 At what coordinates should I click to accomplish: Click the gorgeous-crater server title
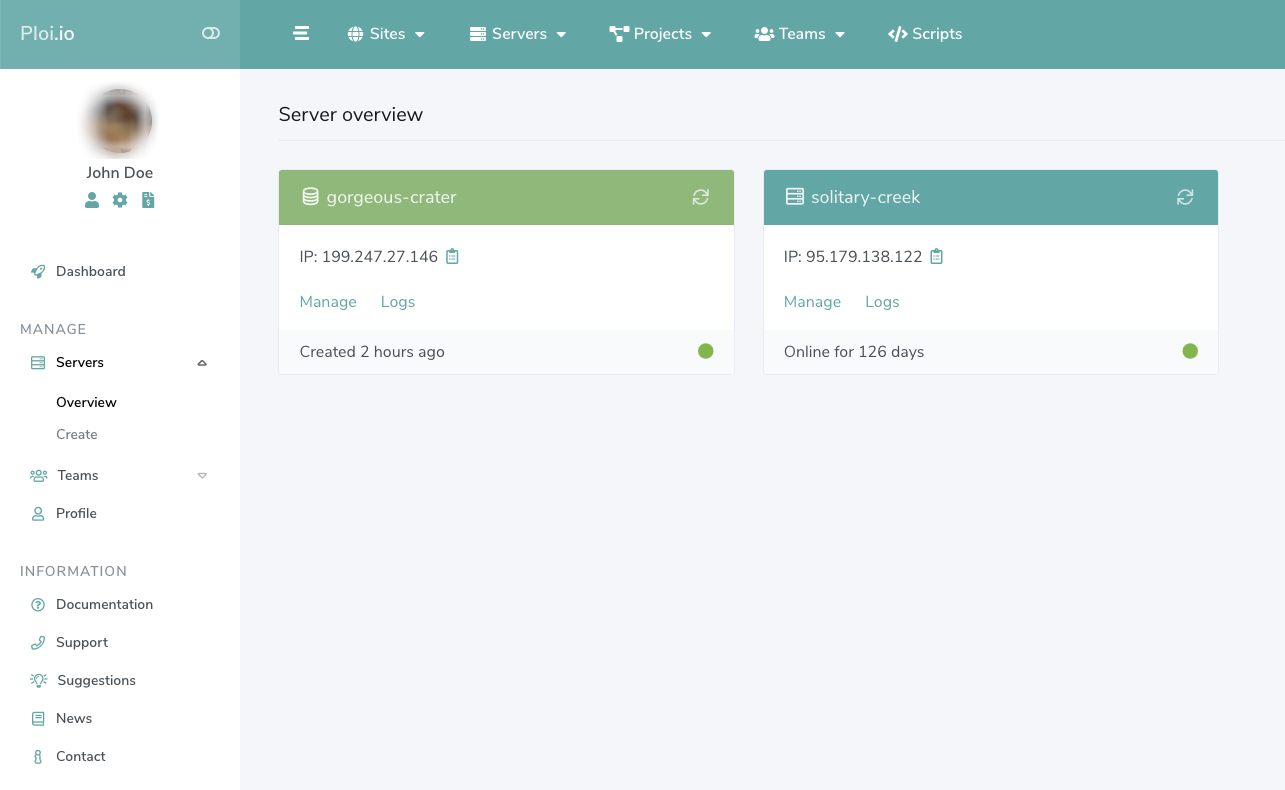(391, 197)
